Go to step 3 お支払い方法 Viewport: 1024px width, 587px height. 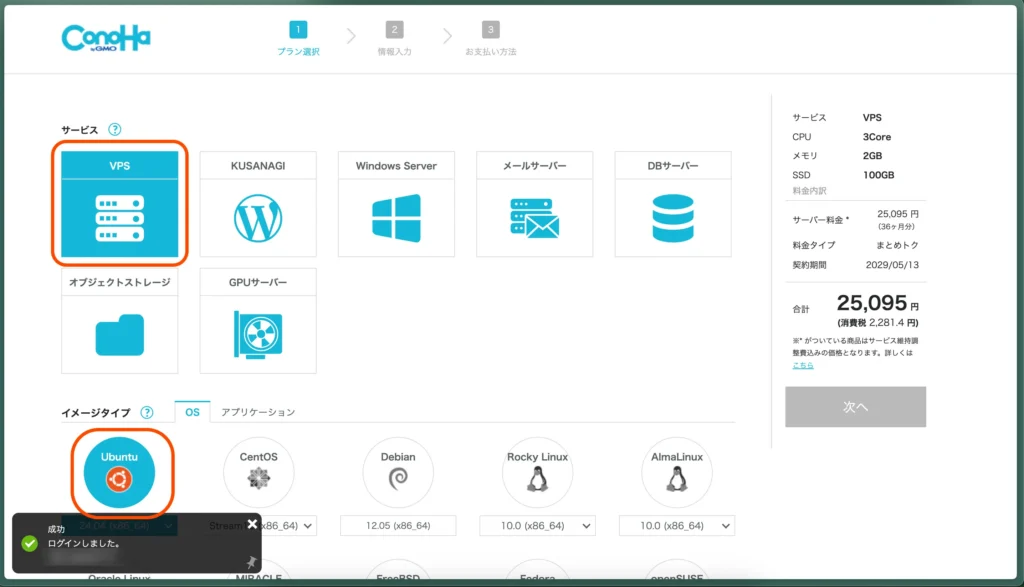point(490,39)
